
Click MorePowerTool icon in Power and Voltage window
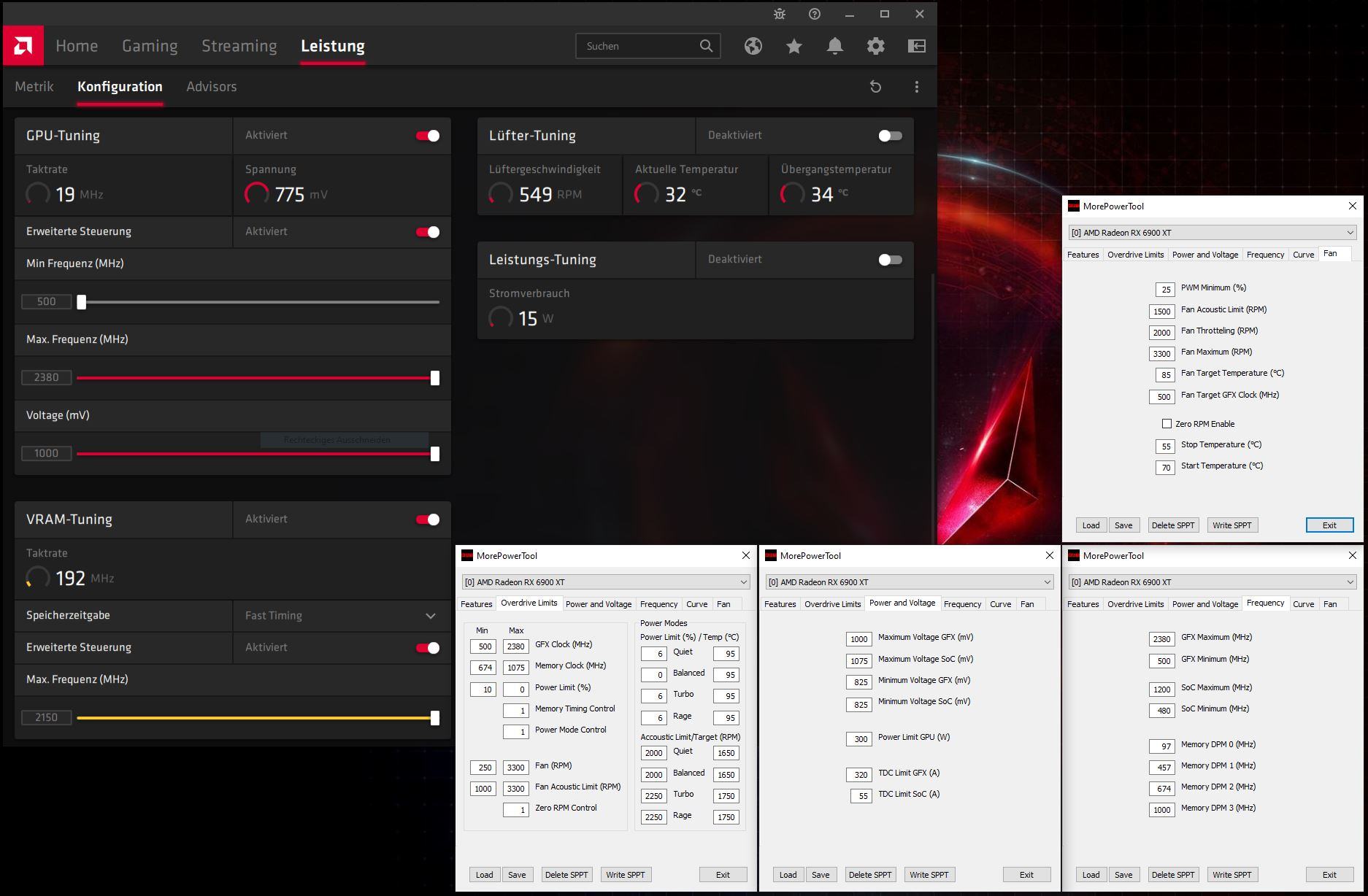click(x=771, y=556)
